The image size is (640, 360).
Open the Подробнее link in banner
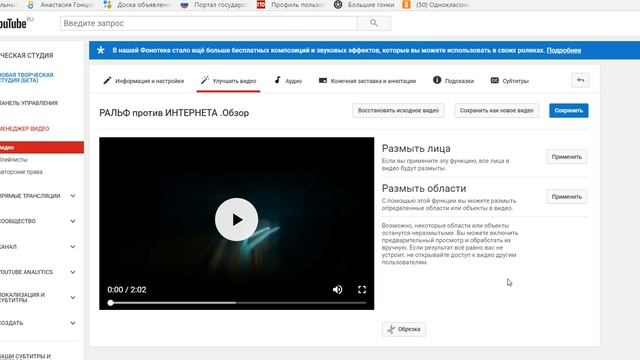[x=564, y=50]
